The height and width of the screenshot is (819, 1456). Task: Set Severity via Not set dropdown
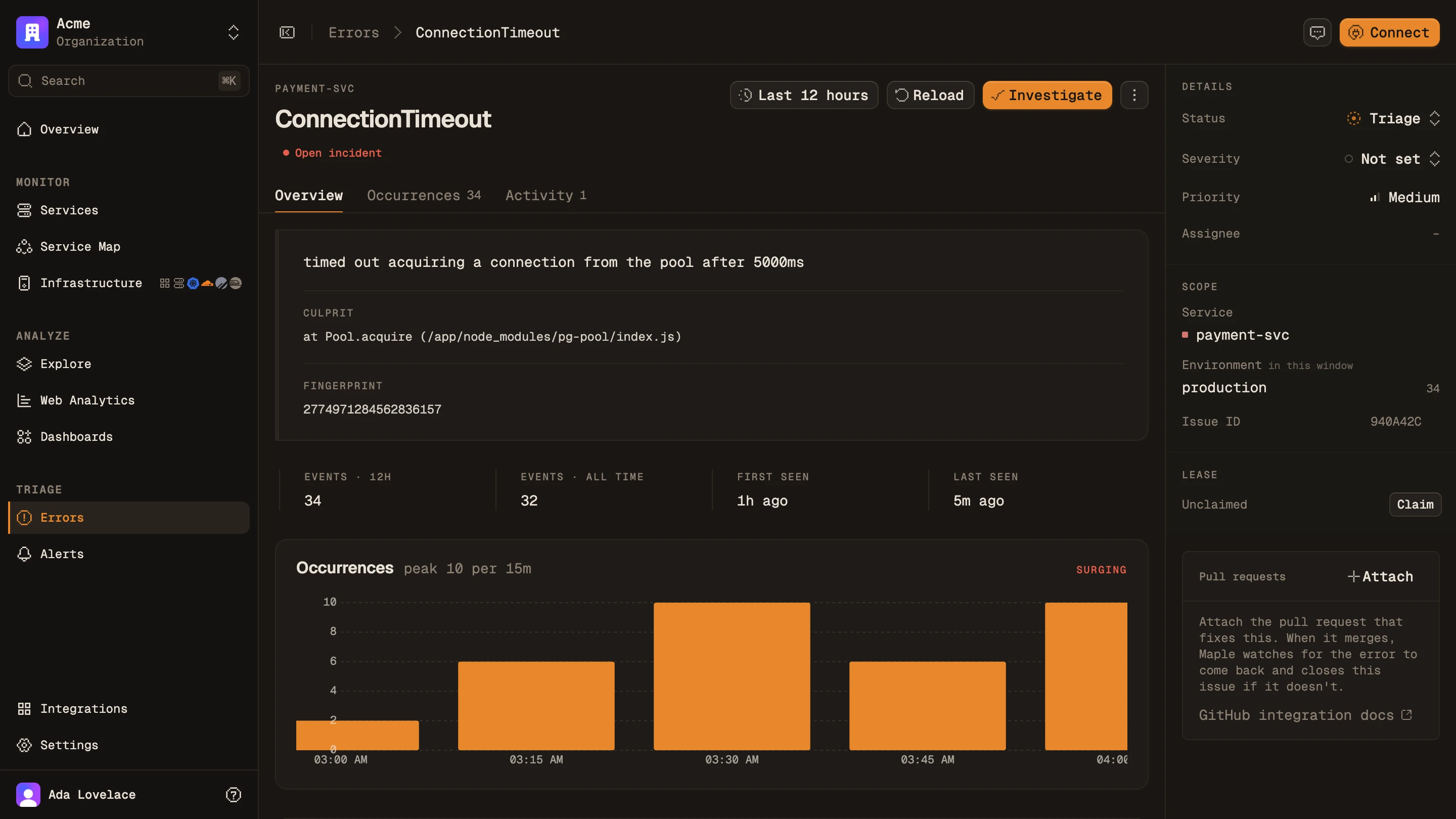click(1392, 159)
